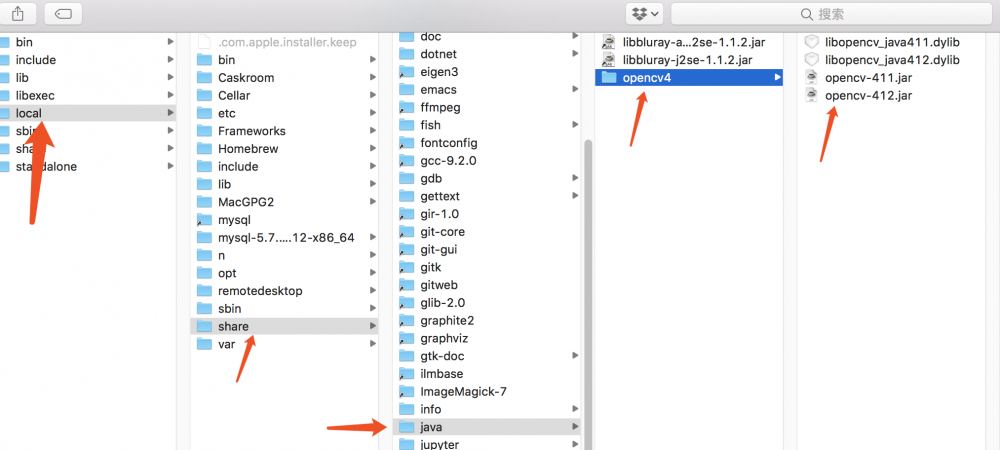Select the local folder
The image size is (1000, 450).
click(x=87, y=113)
